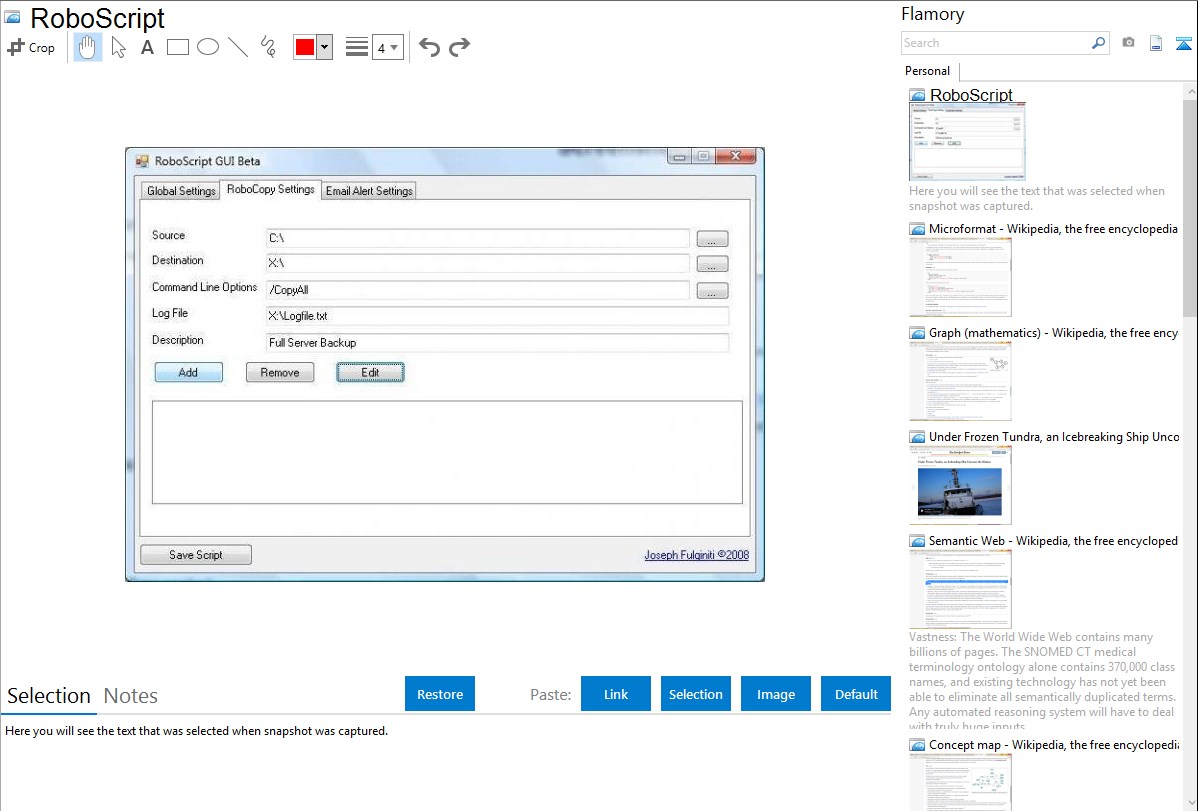Choose the freehand squiggle tool
The image size is (1198, 811).
pos(268,47)
